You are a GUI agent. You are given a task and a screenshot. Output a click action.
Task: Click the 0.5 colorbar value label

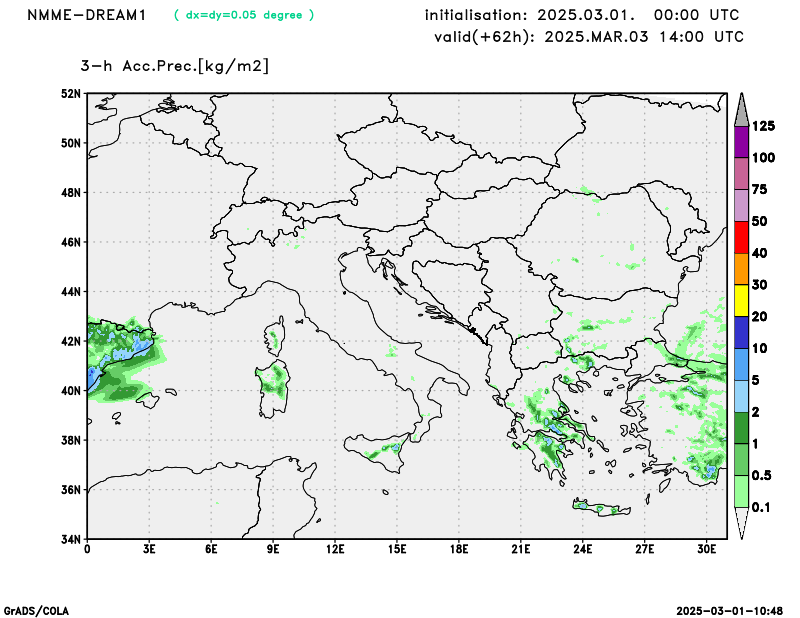(x=761, y=476)
